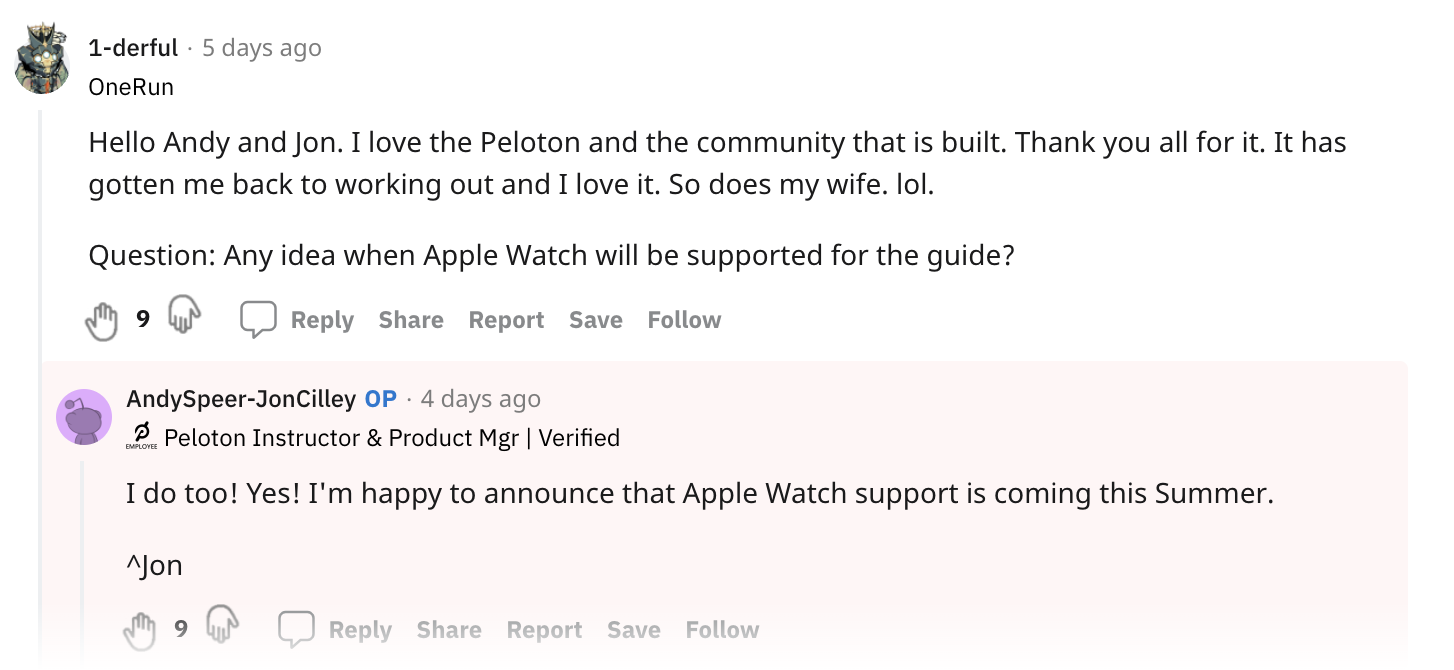Follow the Apple Watch question thread
This screenshot has height=670, width=1454.
(x=684, y=319)
